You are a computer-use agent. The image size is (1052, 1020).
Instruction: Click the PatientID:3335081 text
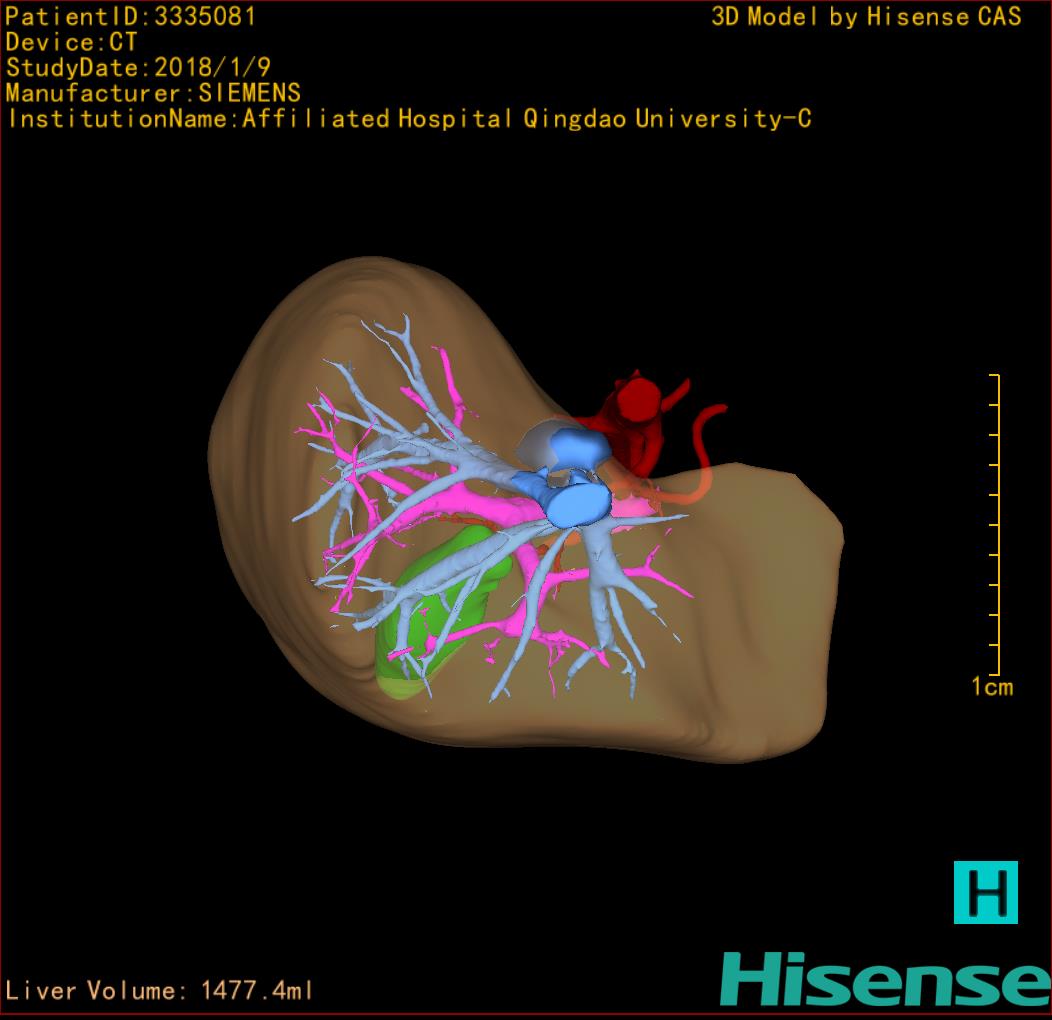click(131, 17)
